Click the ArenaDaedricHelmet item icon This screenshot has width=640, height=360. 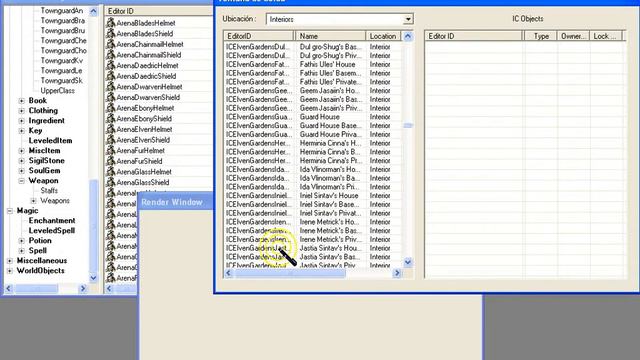coord(111,65)
